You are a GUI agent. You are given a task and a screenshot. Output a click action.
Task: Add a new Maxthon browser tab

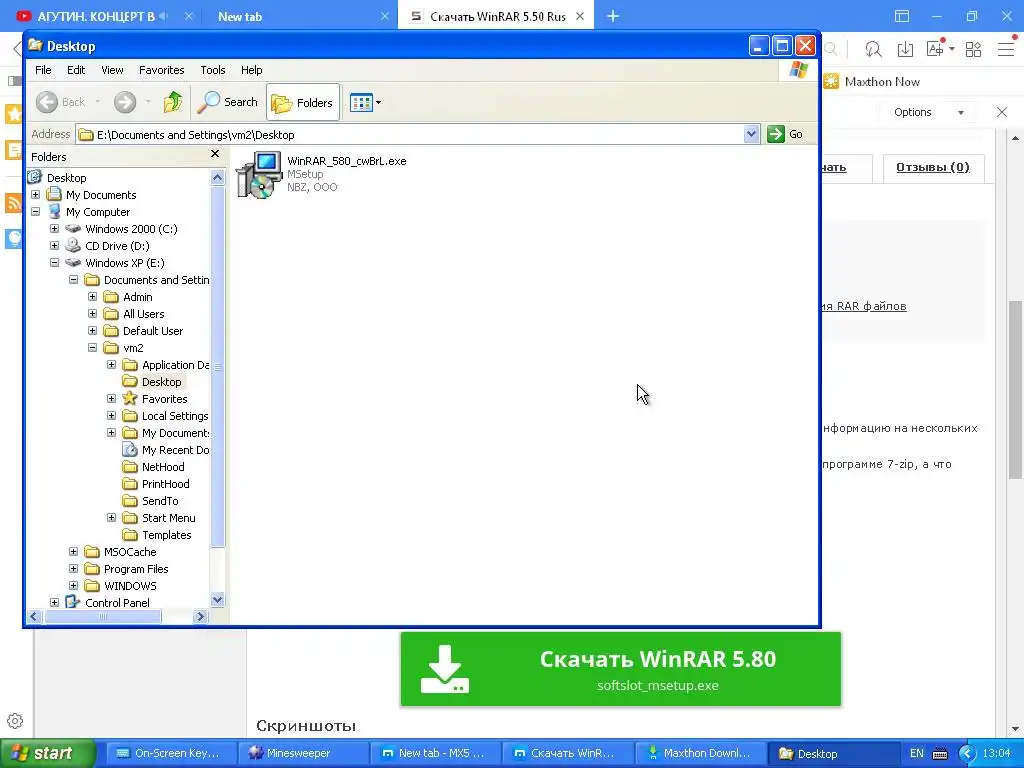(613, 16)
